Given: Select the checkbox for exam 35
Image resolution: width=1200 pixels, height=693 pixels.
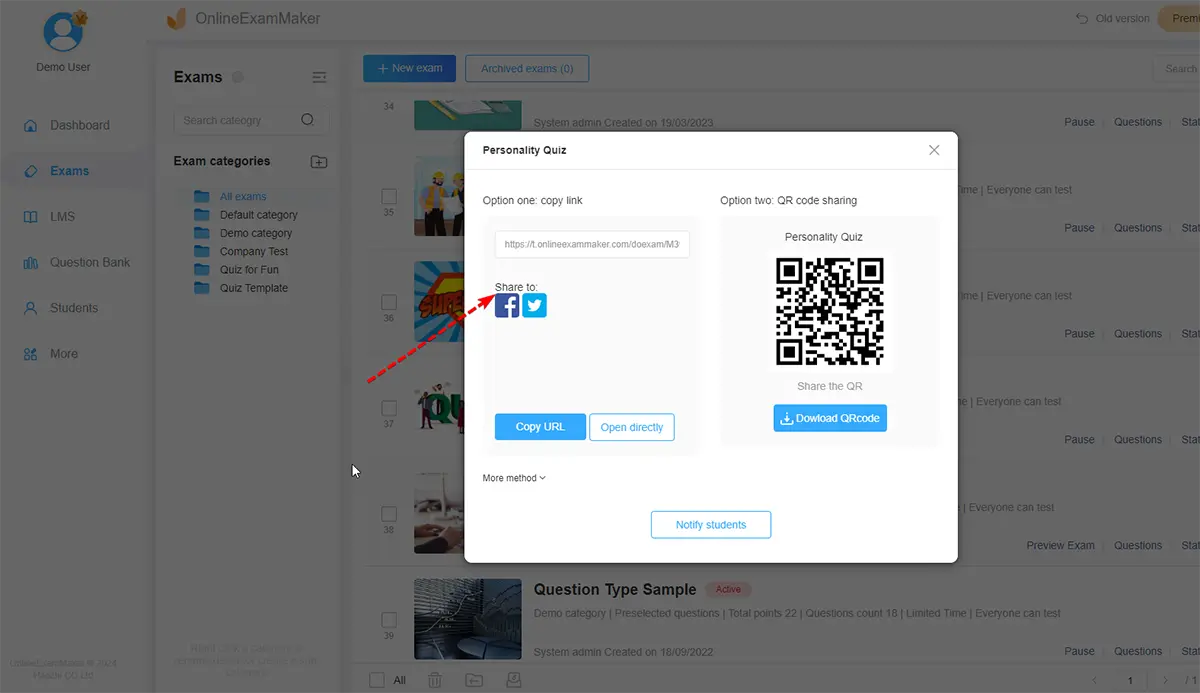Looking at the screenshot, I should coord(389,196).
